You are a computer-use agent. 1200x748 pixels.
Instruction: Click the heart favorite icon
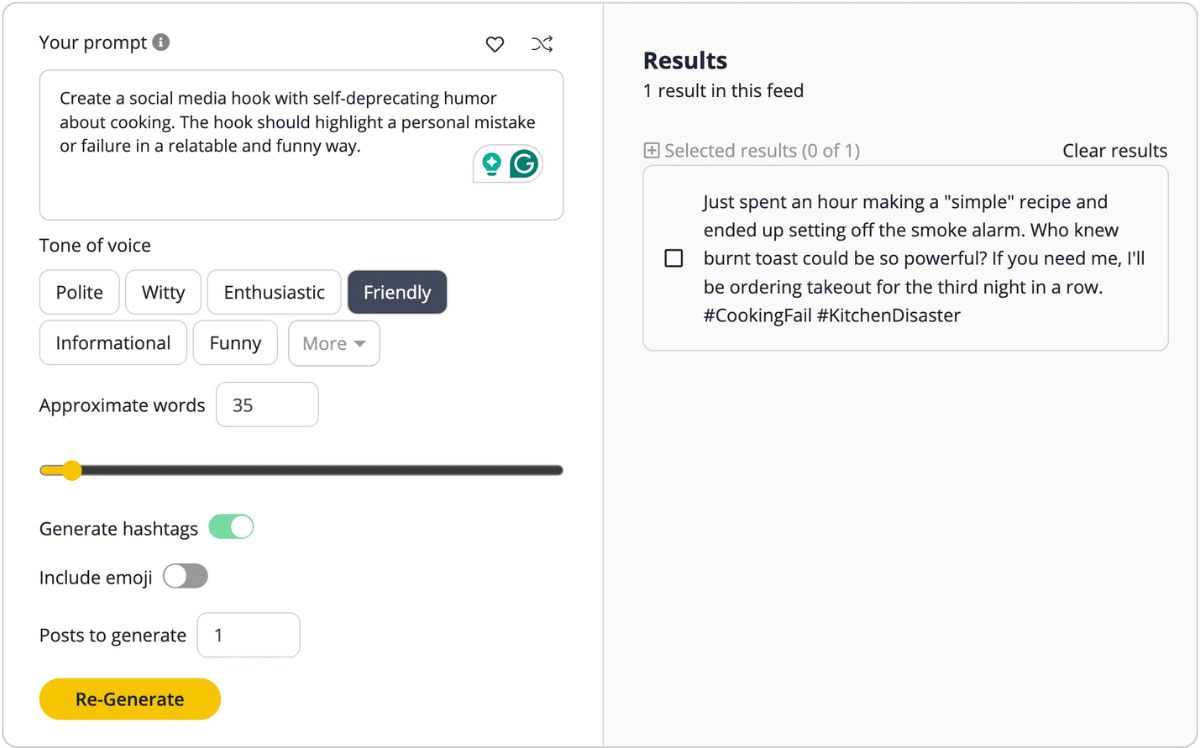pyautogui.click(x=494, y=44)
